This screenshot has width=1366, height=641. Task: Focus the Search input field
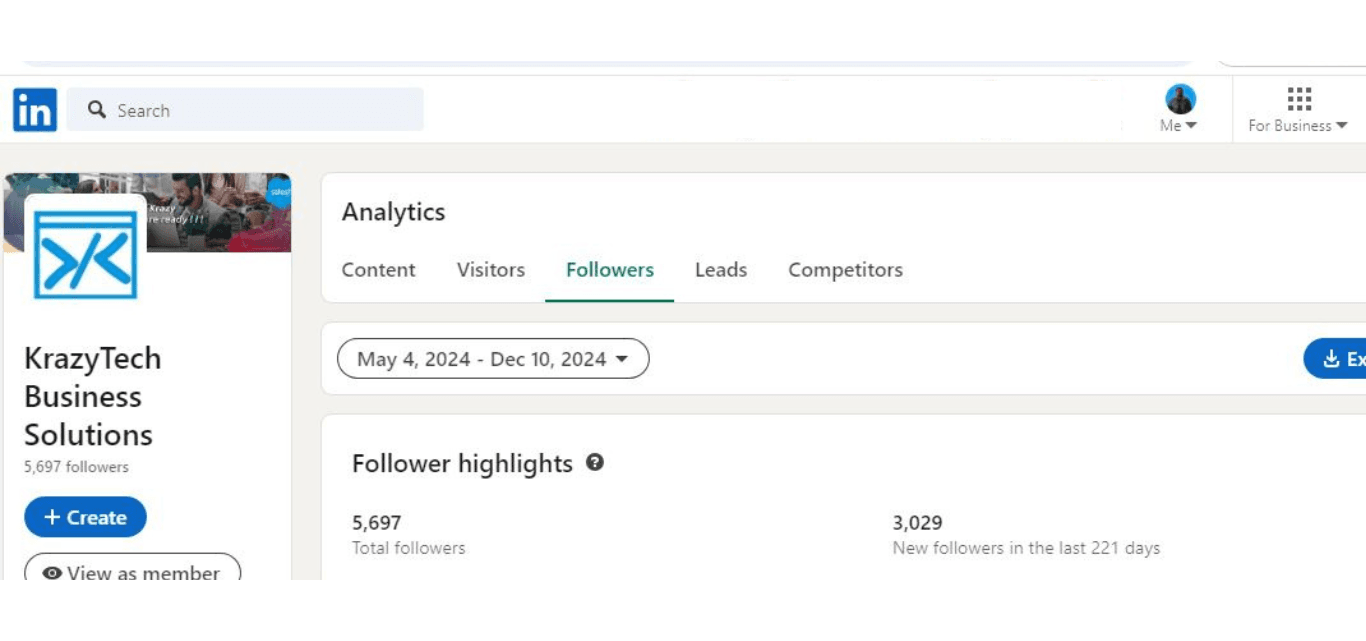[245, 110]
